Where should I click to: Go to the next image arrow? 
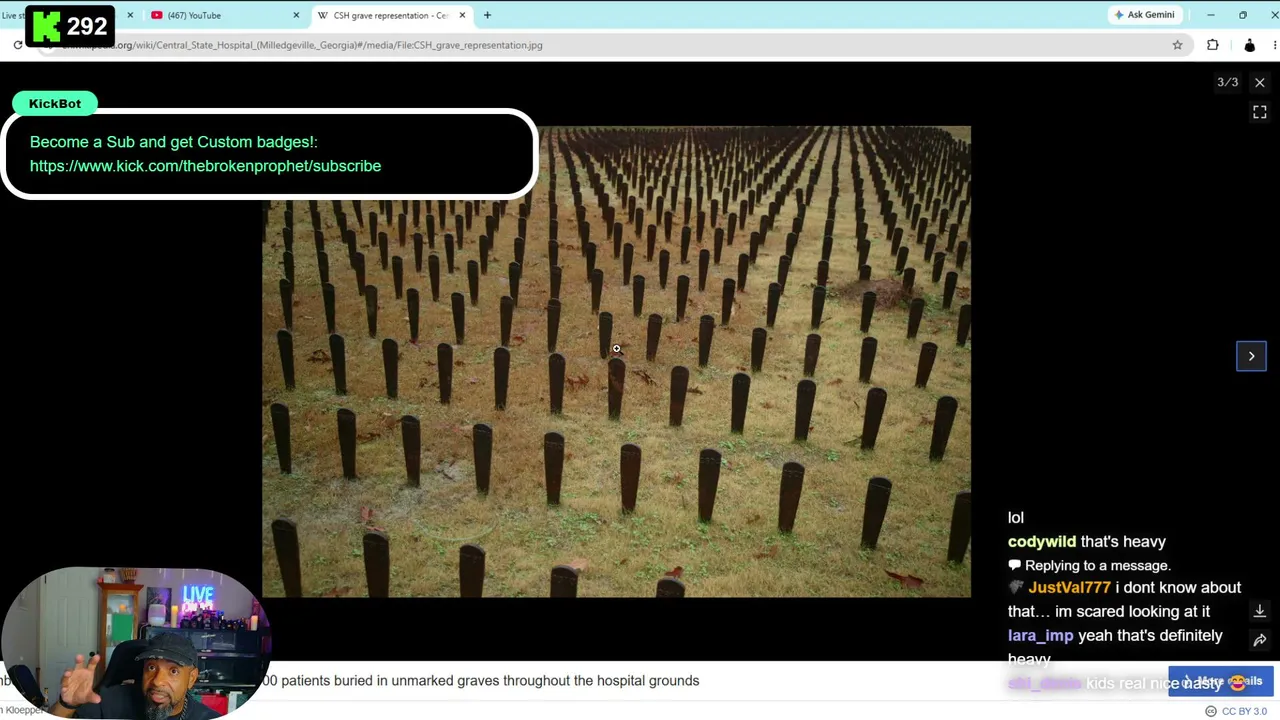1251,356
